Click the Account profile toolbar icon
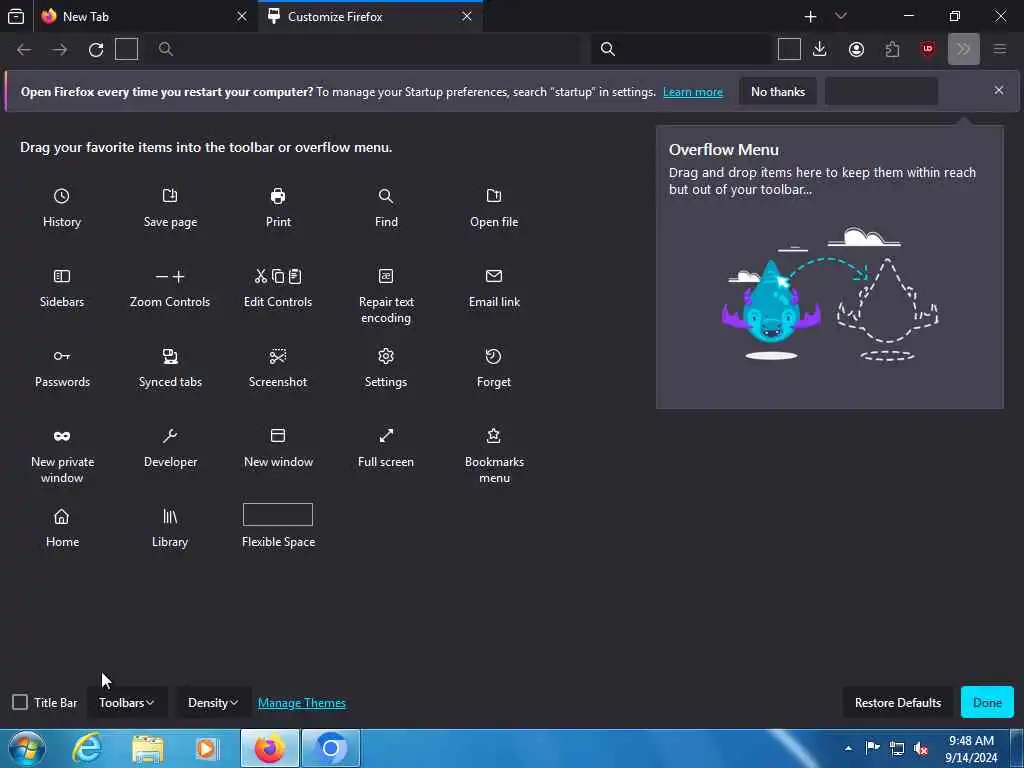The width and height of the screenshot is (1024, 768). coord(856,49)
